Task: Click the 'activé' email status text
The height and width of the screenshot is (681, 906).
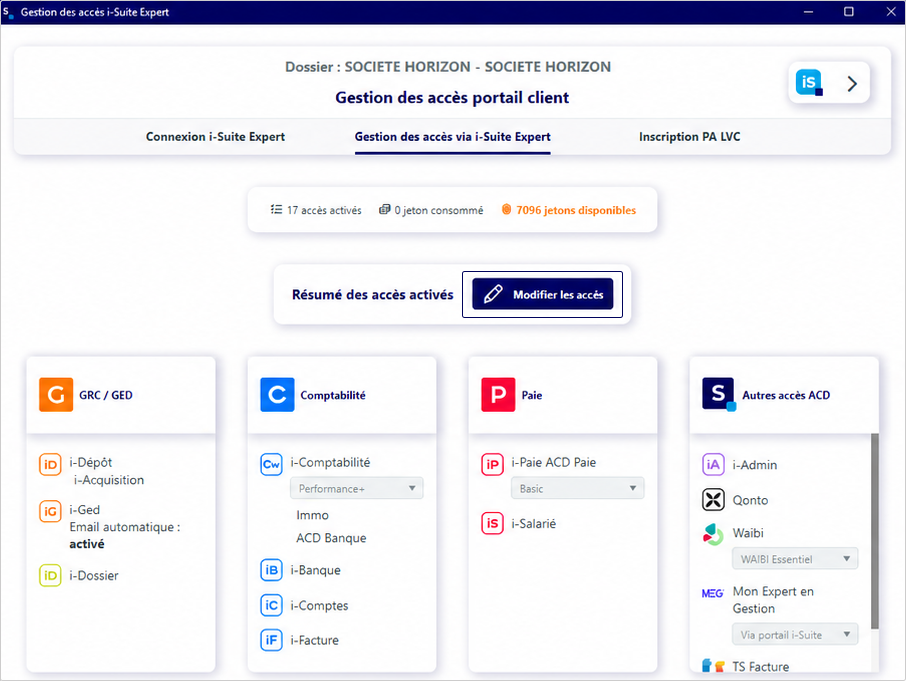Action: [87, 544]
